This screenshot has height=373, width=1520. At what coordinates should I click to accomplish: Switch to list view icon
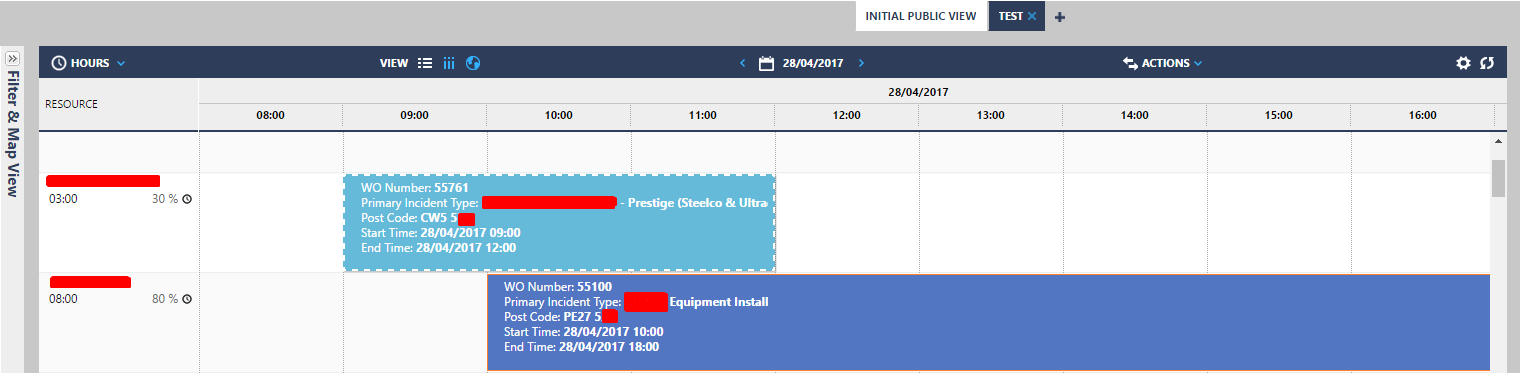(x=425, y=63)
